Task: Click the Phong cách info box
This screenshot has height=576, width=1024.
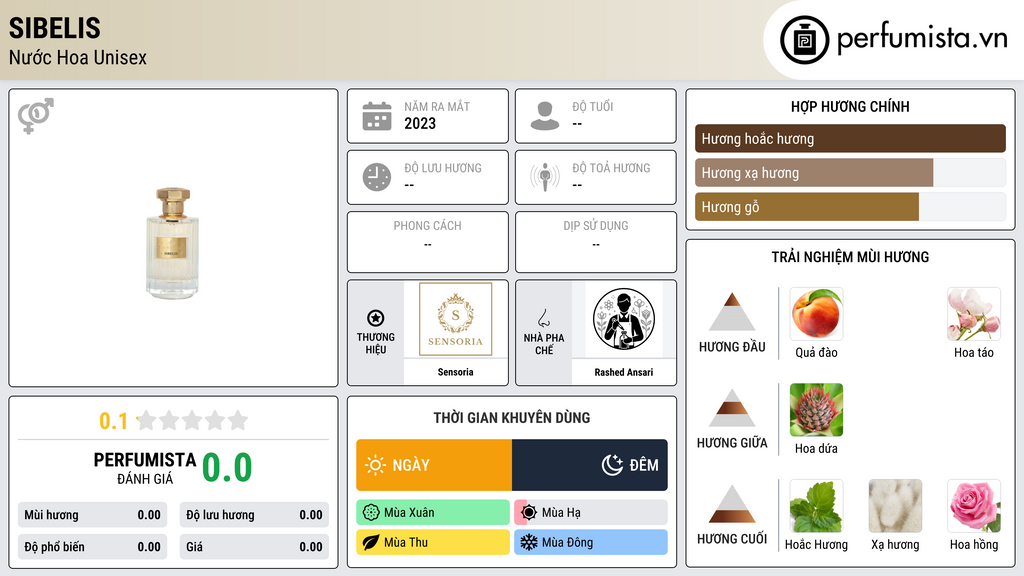Action: pyautogui.click(x=428, y=242)
